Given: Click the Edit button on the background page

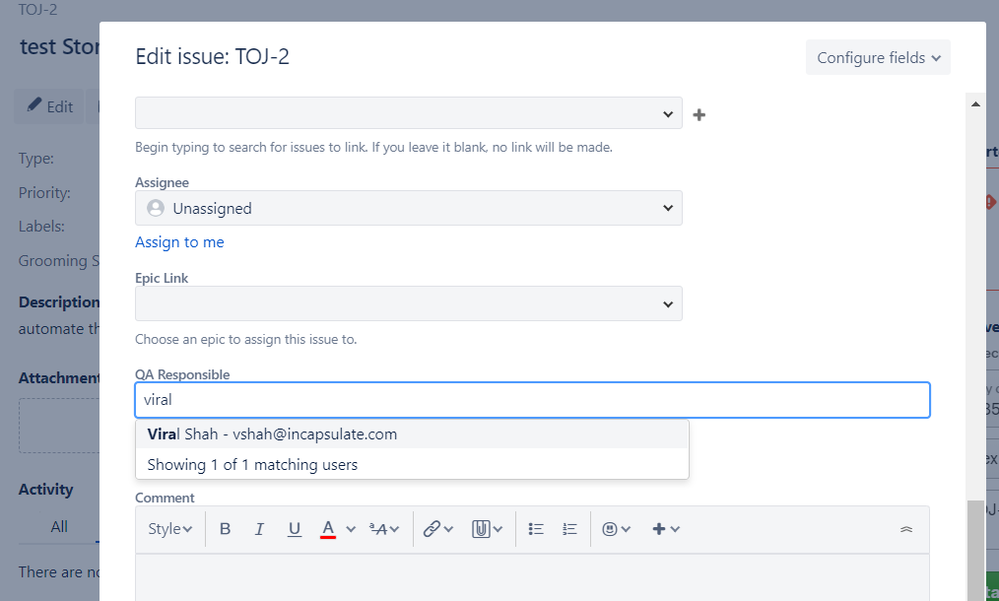Looking at the screenshot, I should pos(50,106).
